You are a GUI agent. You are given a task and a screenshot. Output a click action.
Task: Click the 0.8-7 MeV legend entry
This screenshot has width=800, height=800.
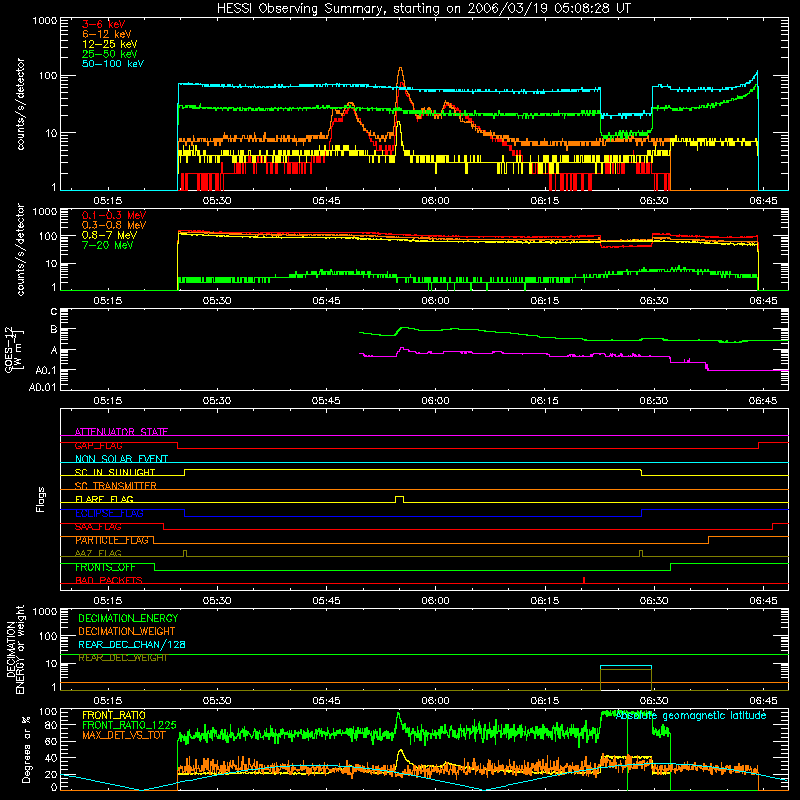pyautogui.click(x=108, y=235)
